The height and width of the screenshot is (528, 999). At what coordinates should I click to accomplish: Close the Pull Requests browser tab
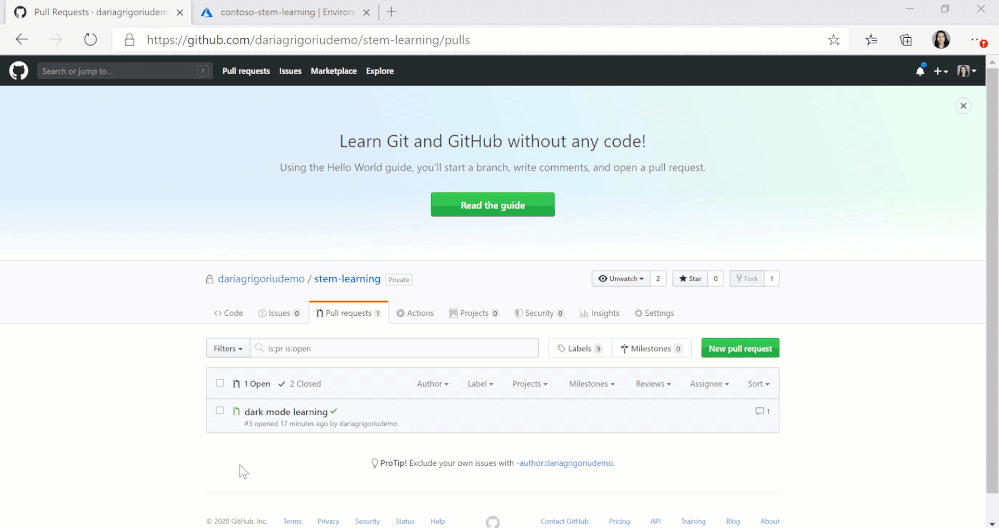(x=180, y=12)
